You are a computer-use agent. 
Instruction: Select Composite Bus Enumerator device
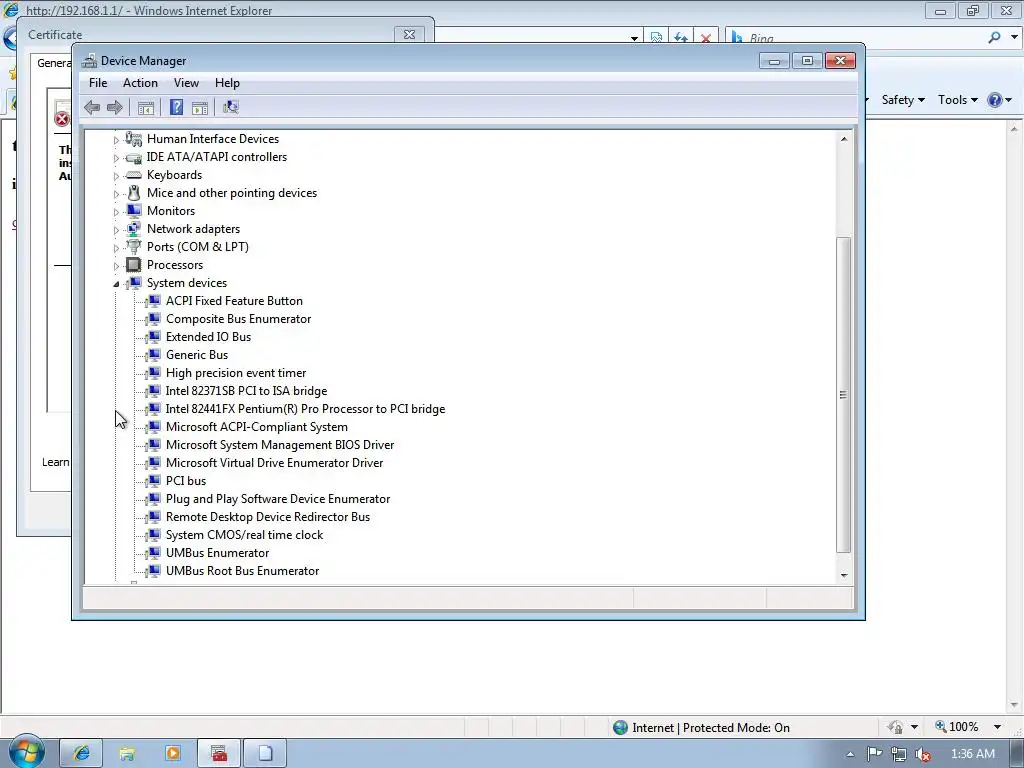(238, 319)
